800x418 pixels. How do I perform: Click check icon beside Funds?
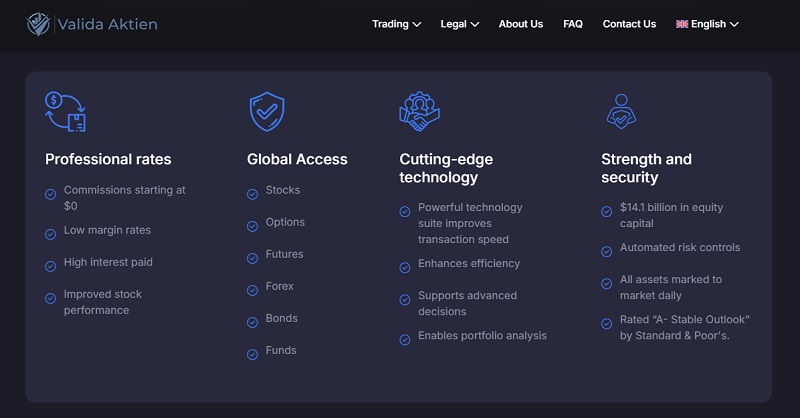pyautogui.click(x=253, y=355)
